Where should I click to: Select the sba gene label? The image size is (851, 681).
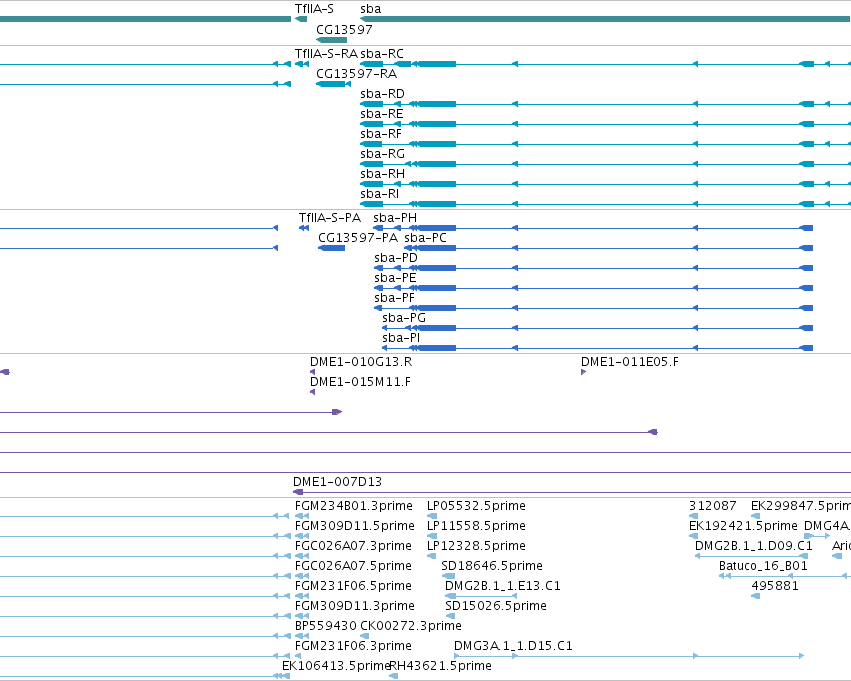(x=371, y=9)
